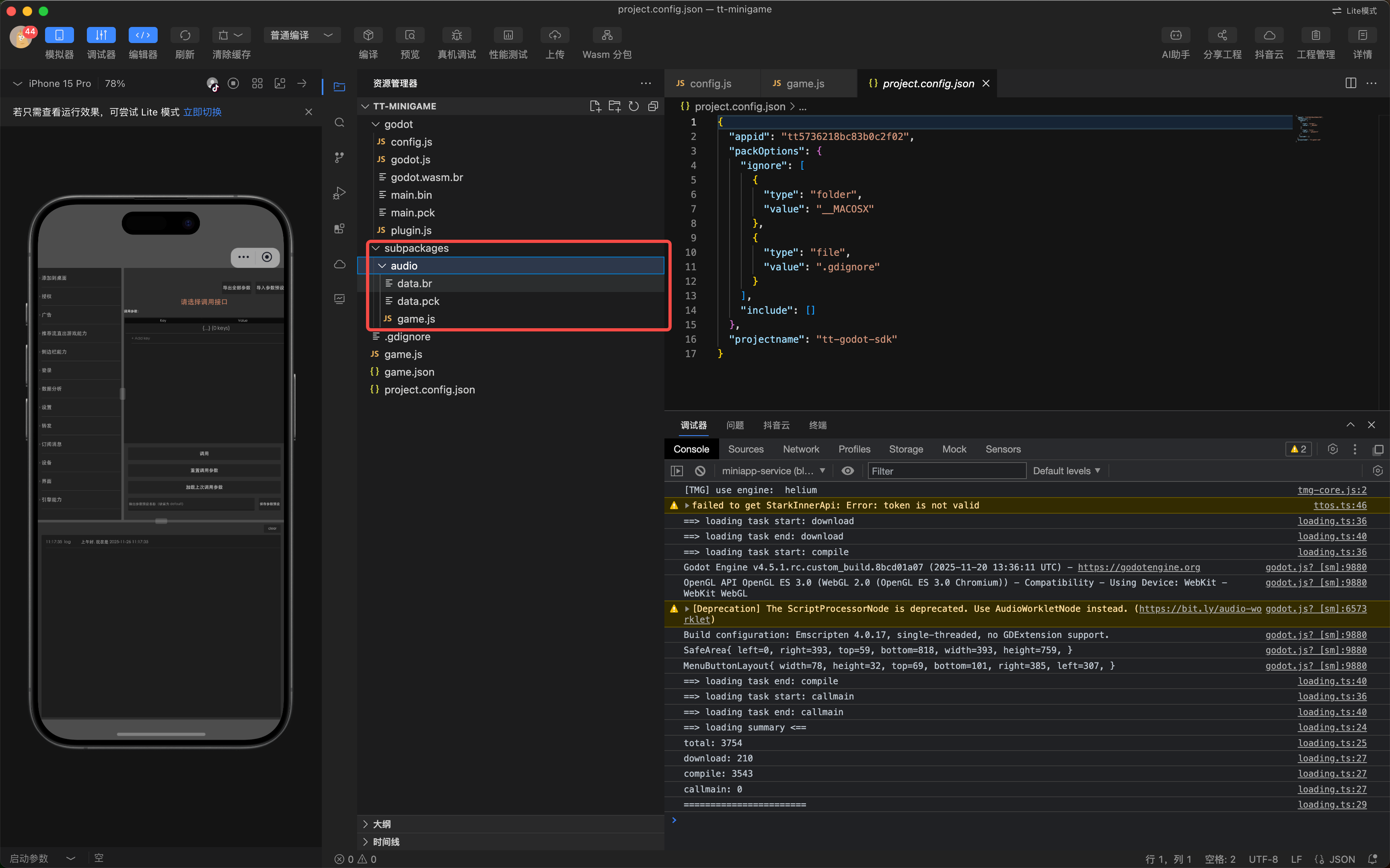
Task: Click the 立即切换 link
Action: point(202,112)
